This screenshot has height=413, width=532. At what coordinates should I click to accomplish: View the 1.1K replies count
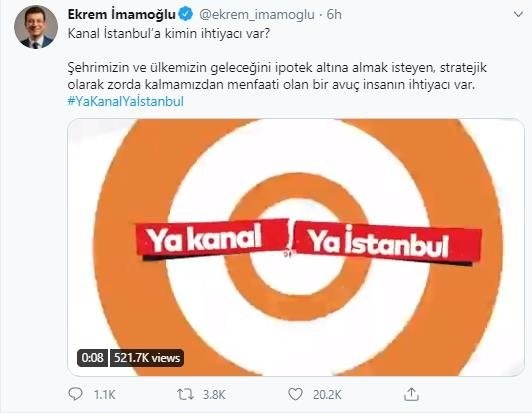tap(104, 395)
